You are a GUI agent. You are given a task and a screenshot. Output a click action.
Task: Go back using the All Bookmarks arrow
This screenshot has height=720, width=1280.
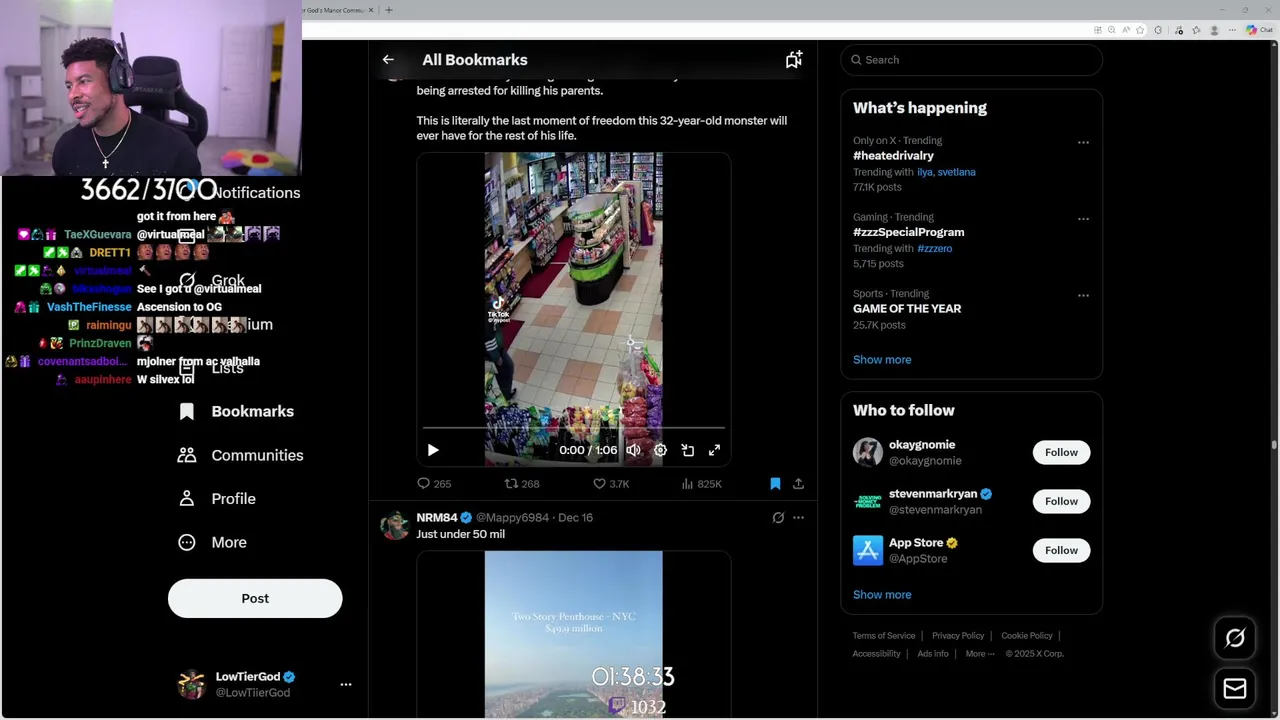(x=388, y=60)
